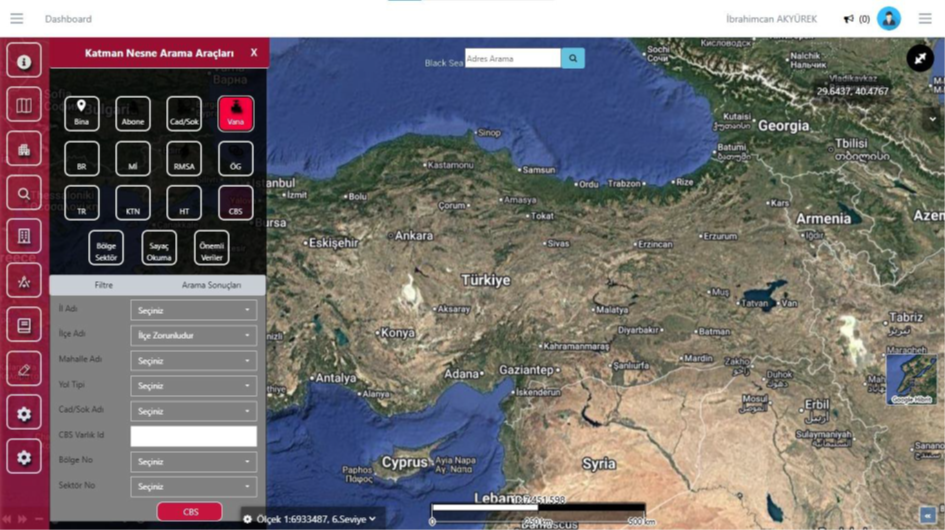
Task: Switch to the Filtre tab
Action: pyautogui.click(x=103, y=285)
